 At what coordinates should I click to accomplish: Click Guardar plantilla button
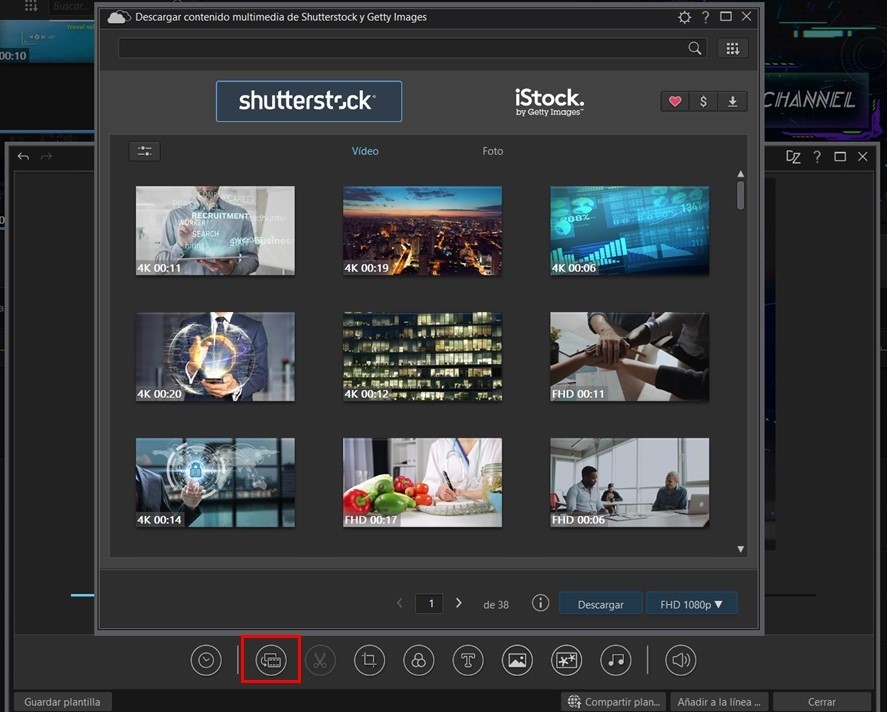[x=62, y=702]
